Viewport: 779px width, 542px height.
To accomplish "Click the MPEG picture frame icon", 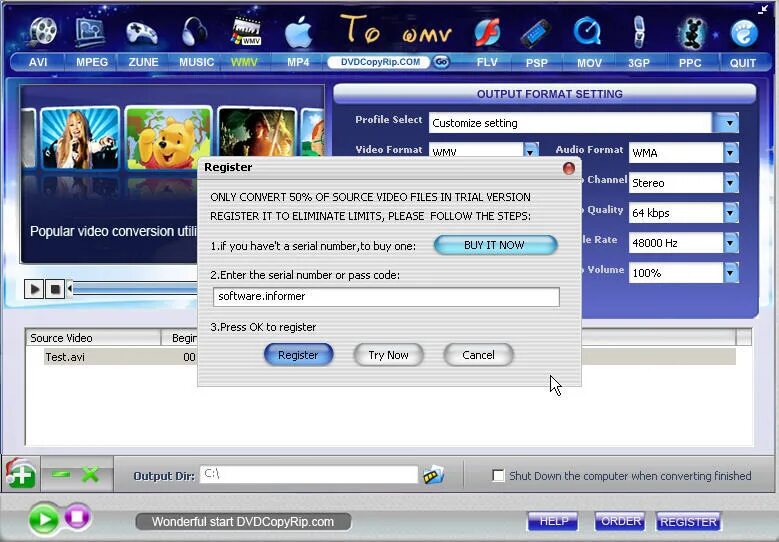I will tap(90, 31).
